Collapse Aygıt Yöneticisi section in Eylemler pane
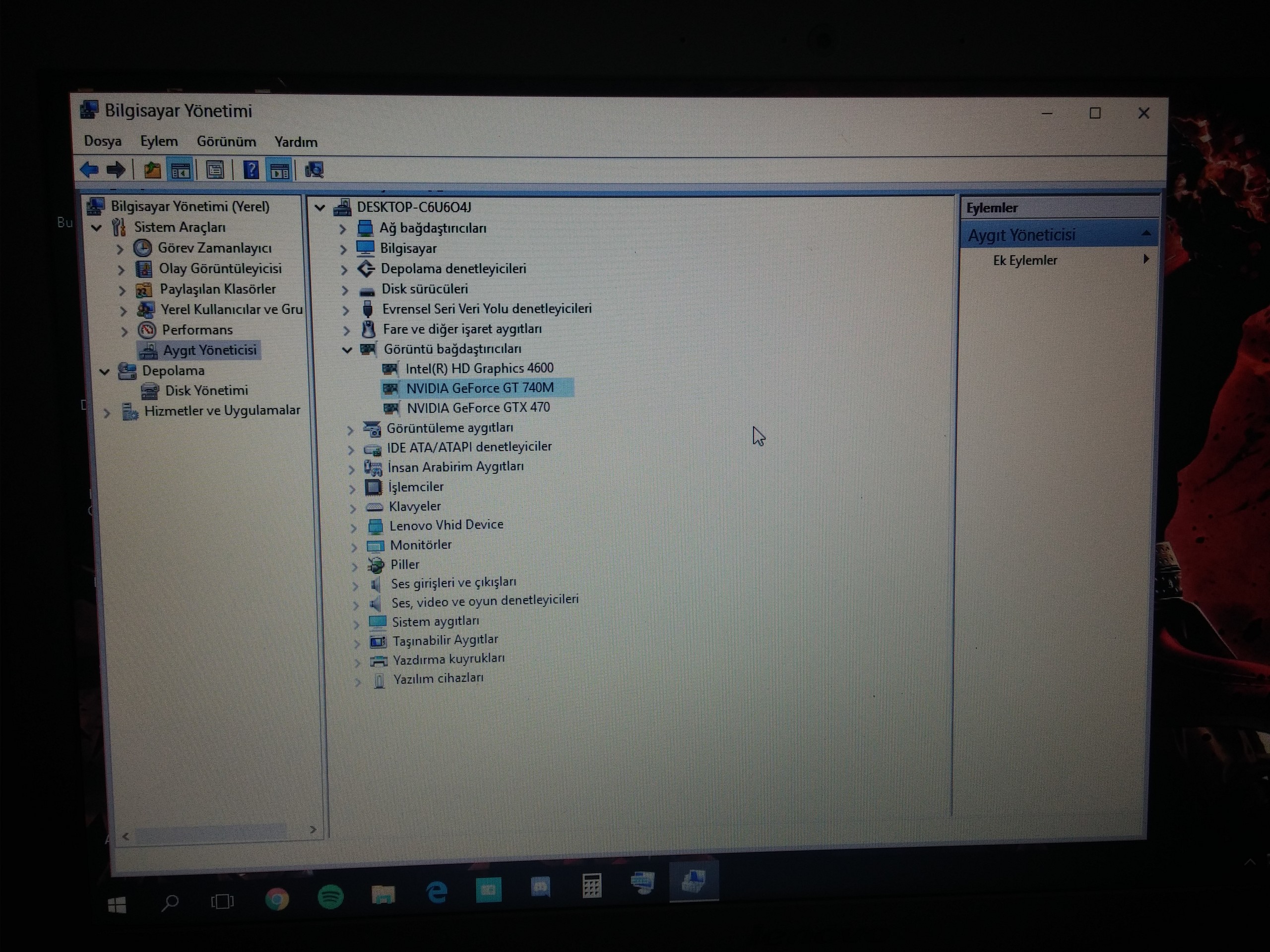Image resolution: width=1270 pixels, height=952 pixels. point(1146,233)
